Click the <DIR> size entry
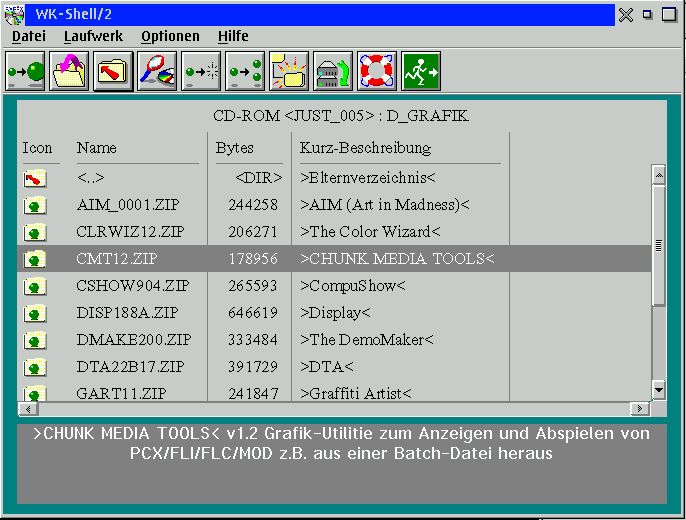 tap(259, 178)
